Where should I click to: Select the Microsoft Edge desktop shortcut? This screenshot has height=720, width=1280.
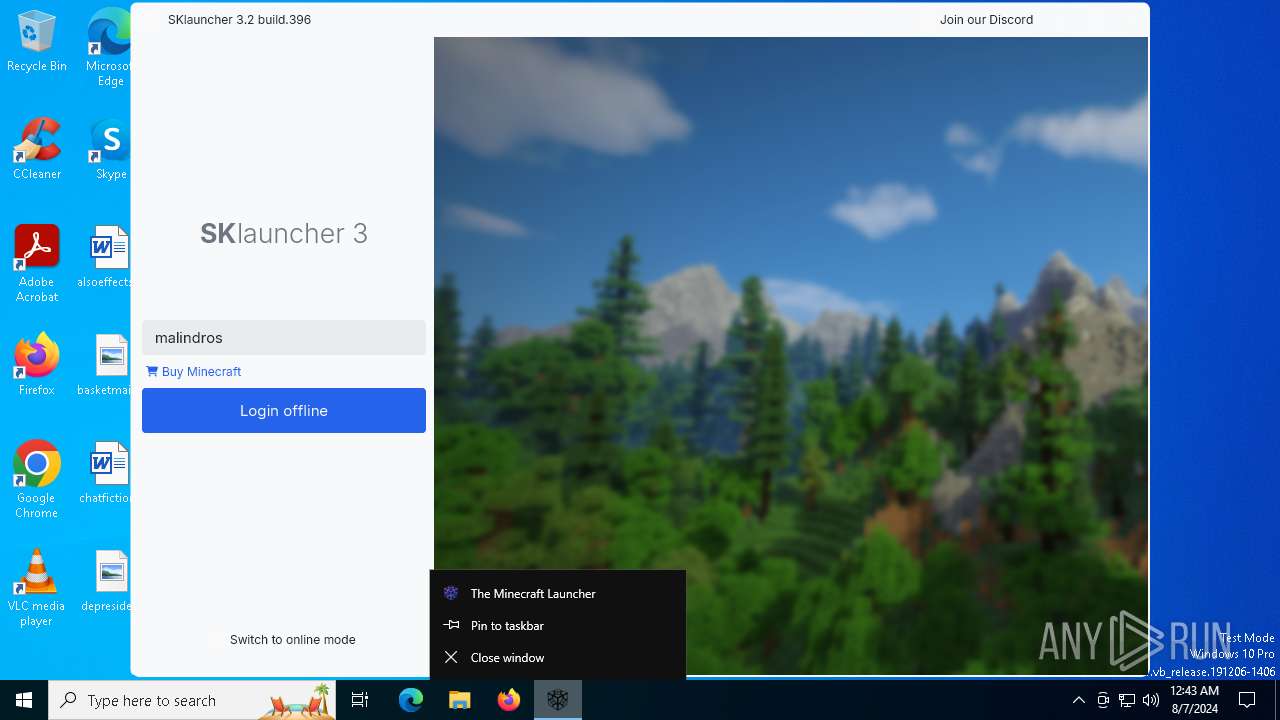(108, 48)
